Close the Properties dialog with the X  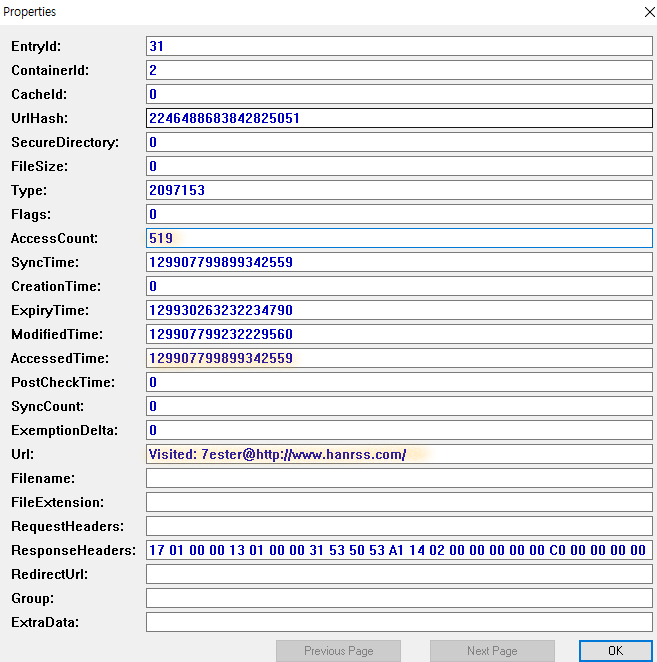coord(649,12)
